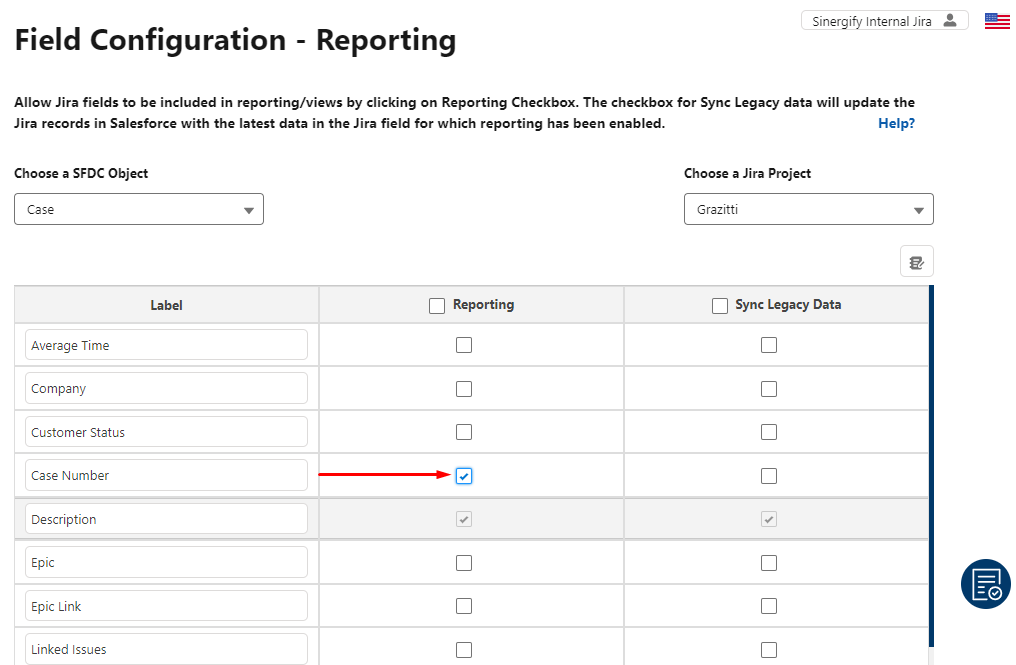
Task: Click the Epic Link label field
Action: point(167,606)
